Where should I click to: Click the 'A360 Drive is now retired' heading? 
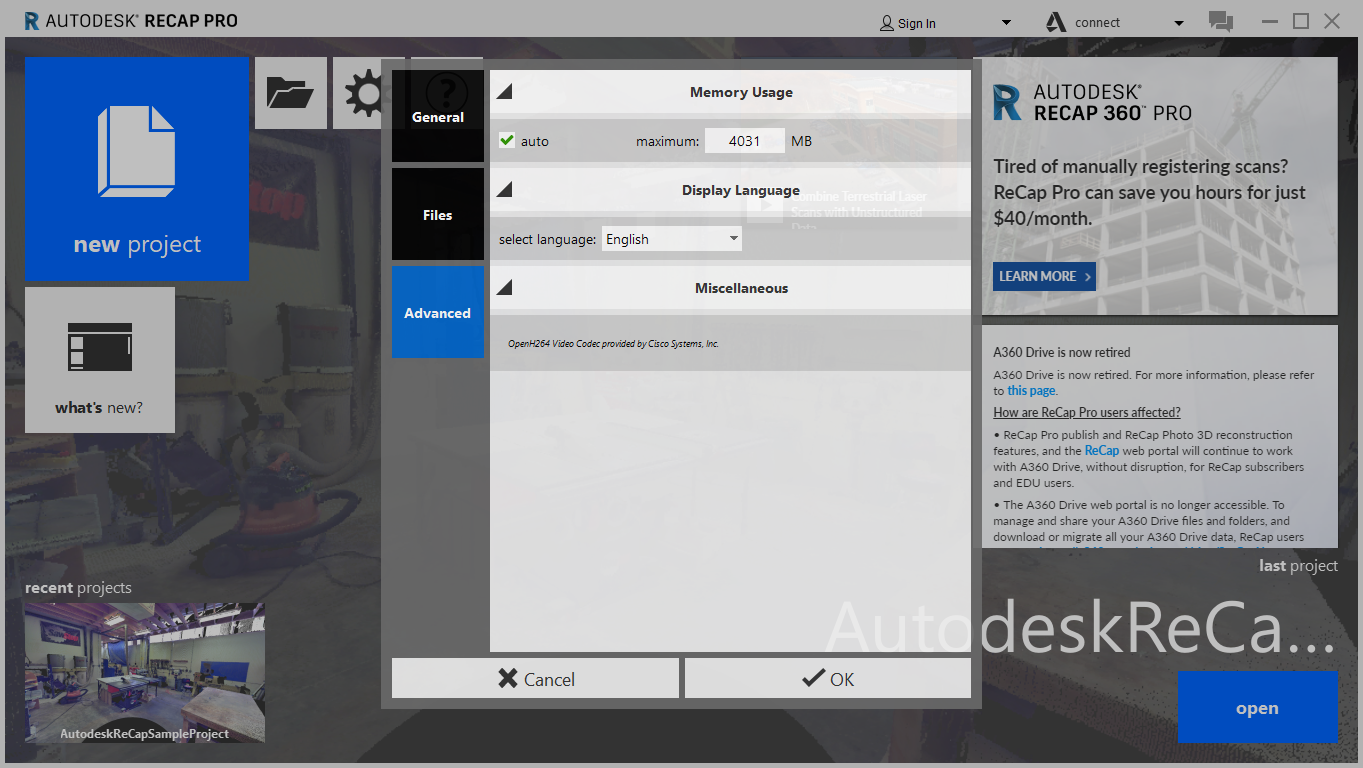pos(1062,352)
